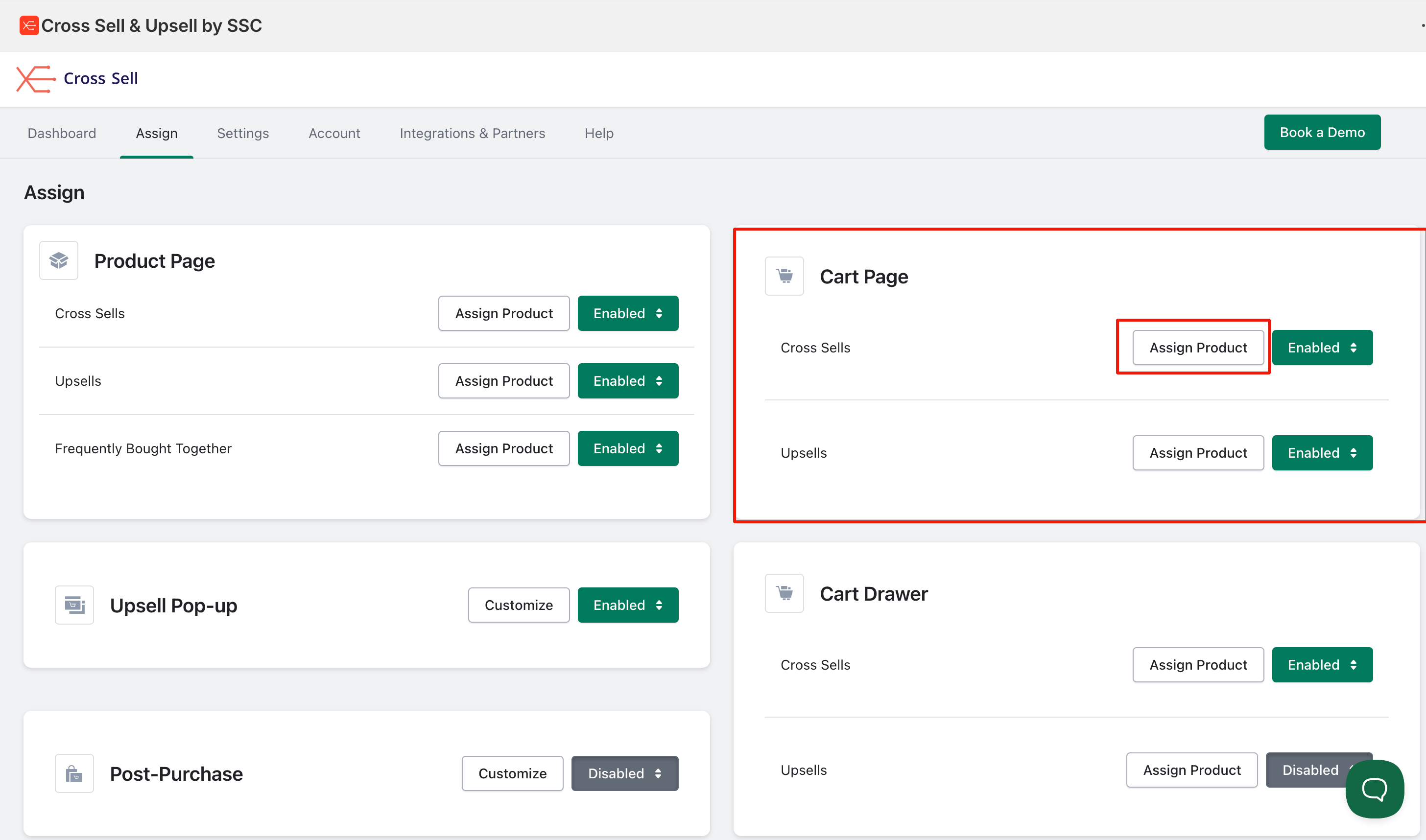Click the Post-Purchase shopping bag icon
Image resolution: width=1426 pixels, height=840 pixels.
click(74, 773)
